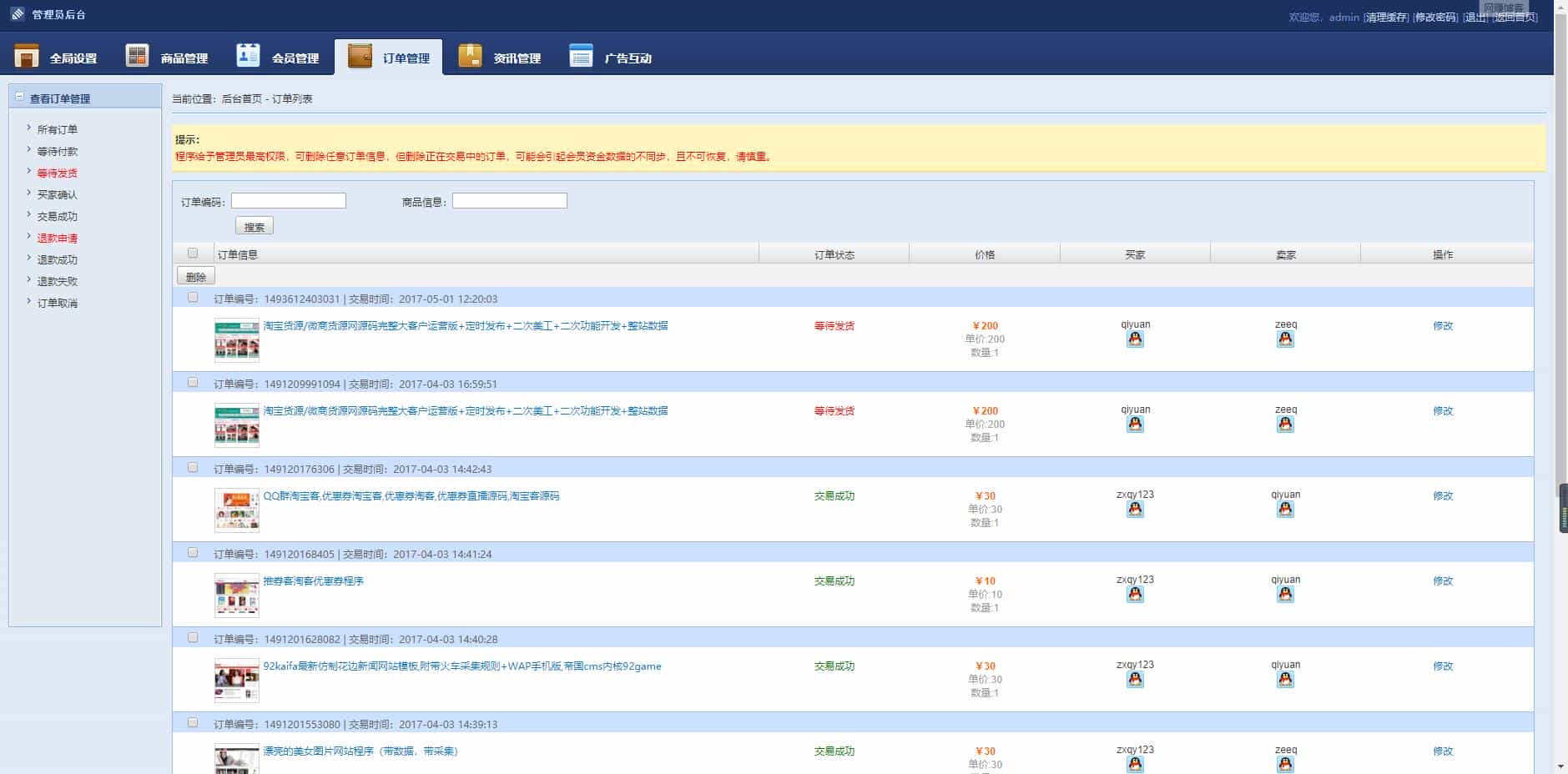Select the checkbox of order 149120176306

click(x=193, y=467)
